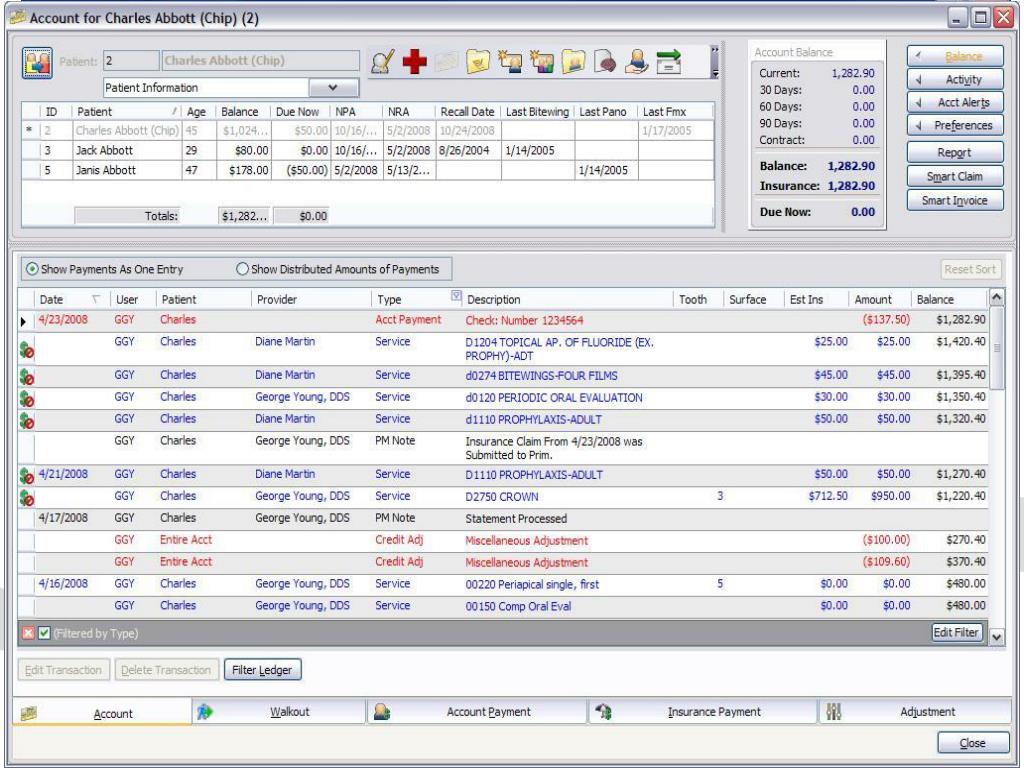Click the edit patient pencil icon
The height and width of the screenshot is (768, 1024).
pyautogui.click(x=382, y=62)
